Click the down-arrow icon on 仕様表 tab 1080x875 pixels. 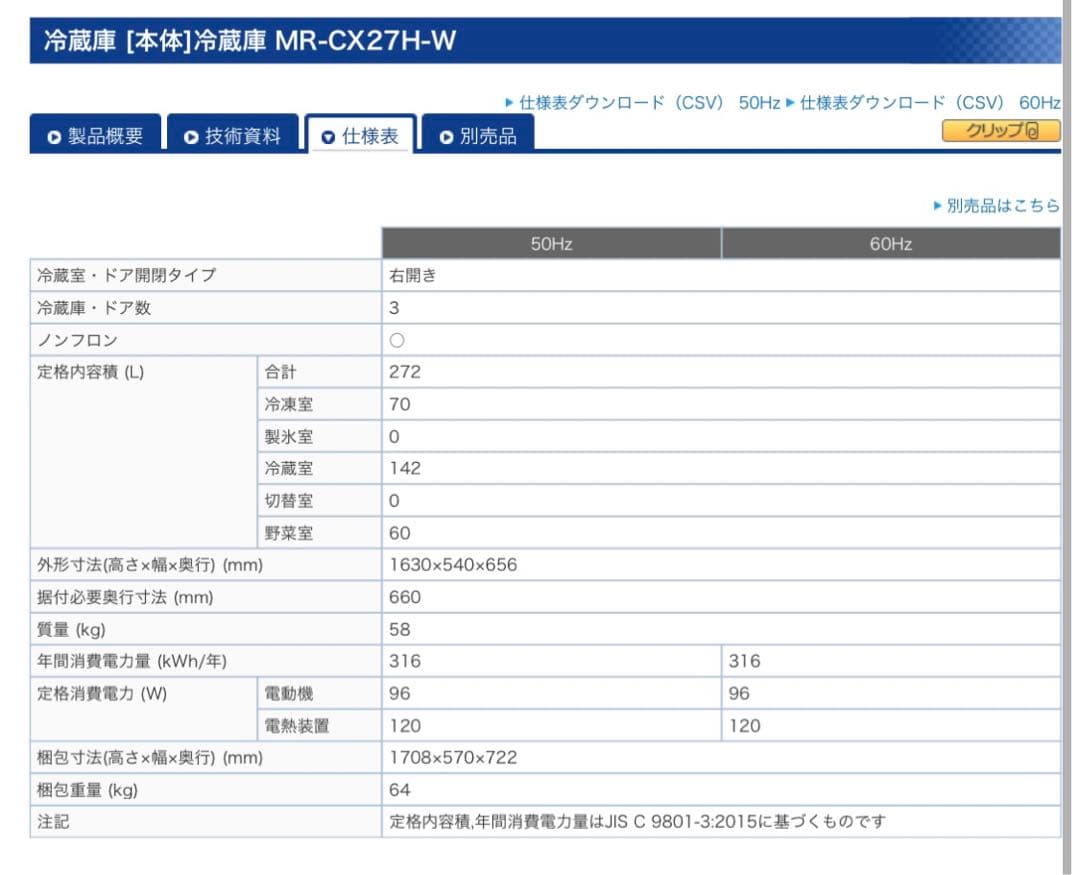point(325,134)
